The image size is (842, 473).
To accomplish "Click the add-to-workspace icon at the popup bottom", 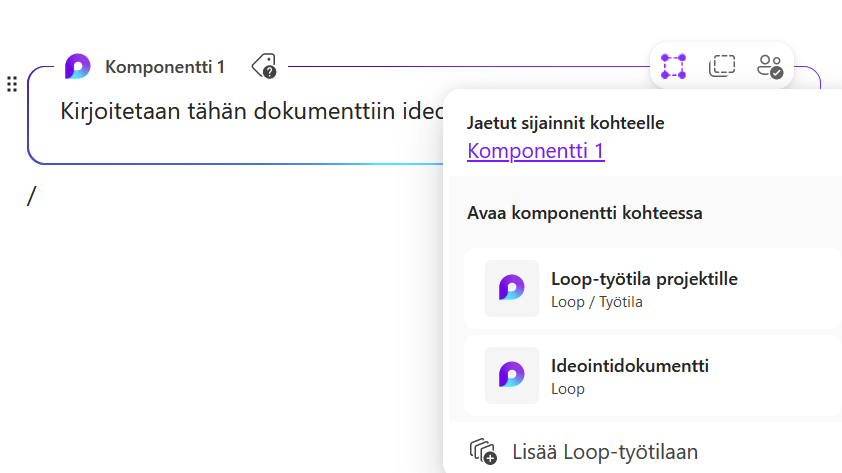I will tap(483, 451).
